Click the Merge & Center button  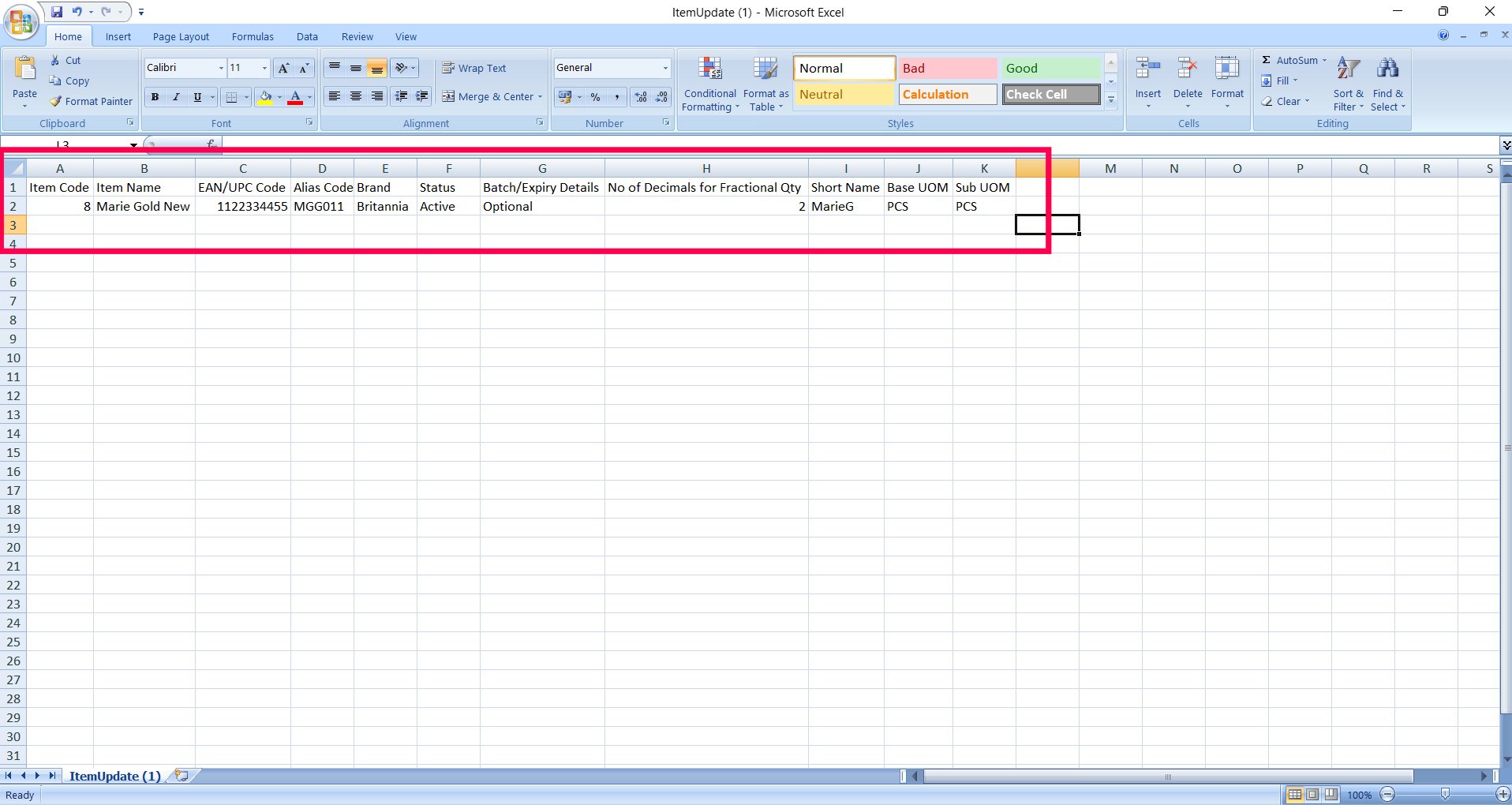(488, 97)
